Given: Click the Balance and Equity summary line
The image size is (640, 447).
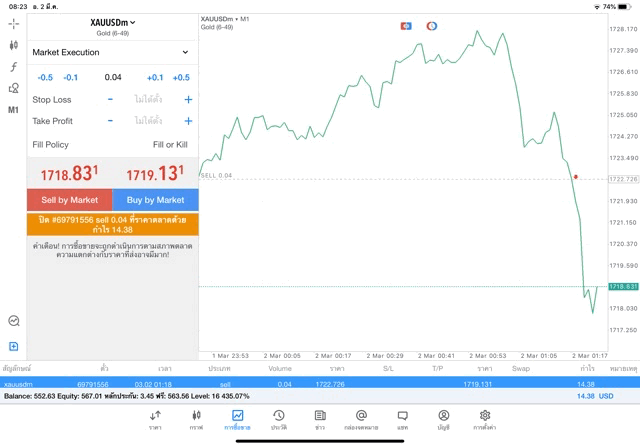Looking at the screenshot, I should click(x=127, y=396).
